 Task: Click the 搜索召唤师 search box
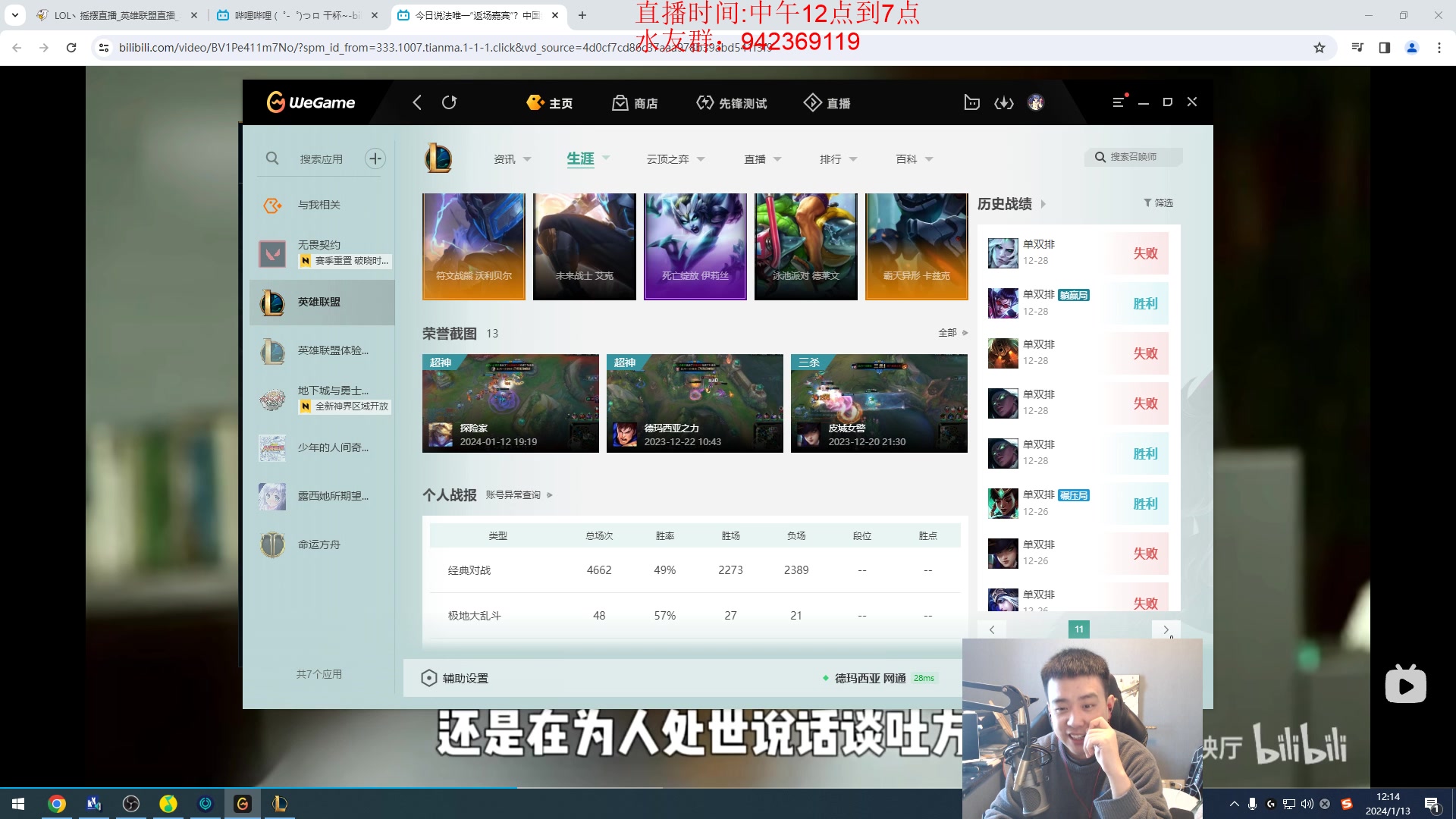1134,157
